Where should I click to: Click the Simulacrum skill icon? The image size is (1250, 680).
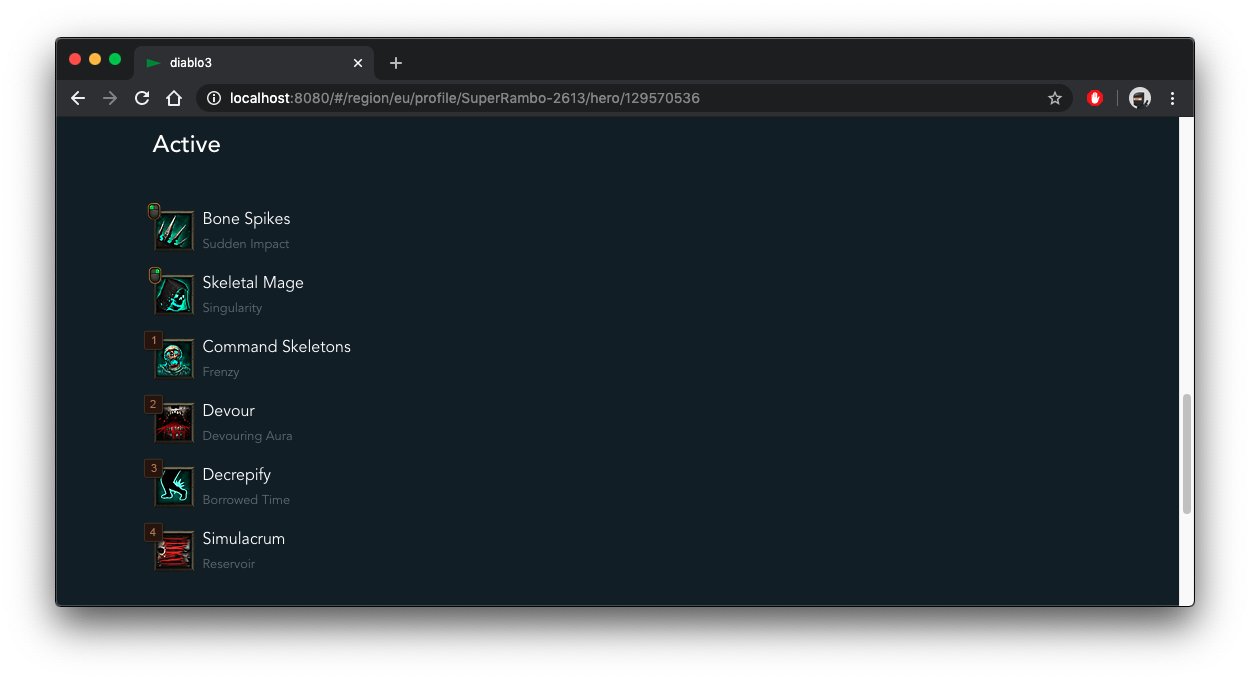point(174,551)
